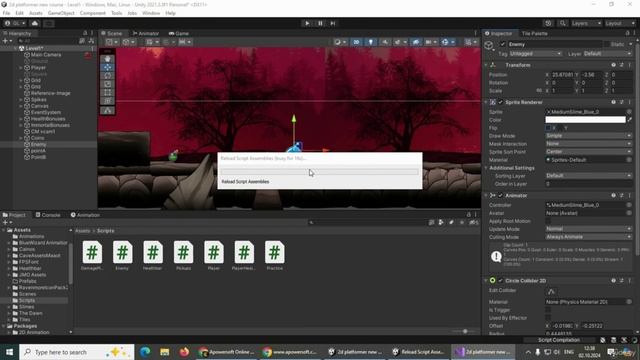
Task: Open the Assets menu
Action: [36, 13]
